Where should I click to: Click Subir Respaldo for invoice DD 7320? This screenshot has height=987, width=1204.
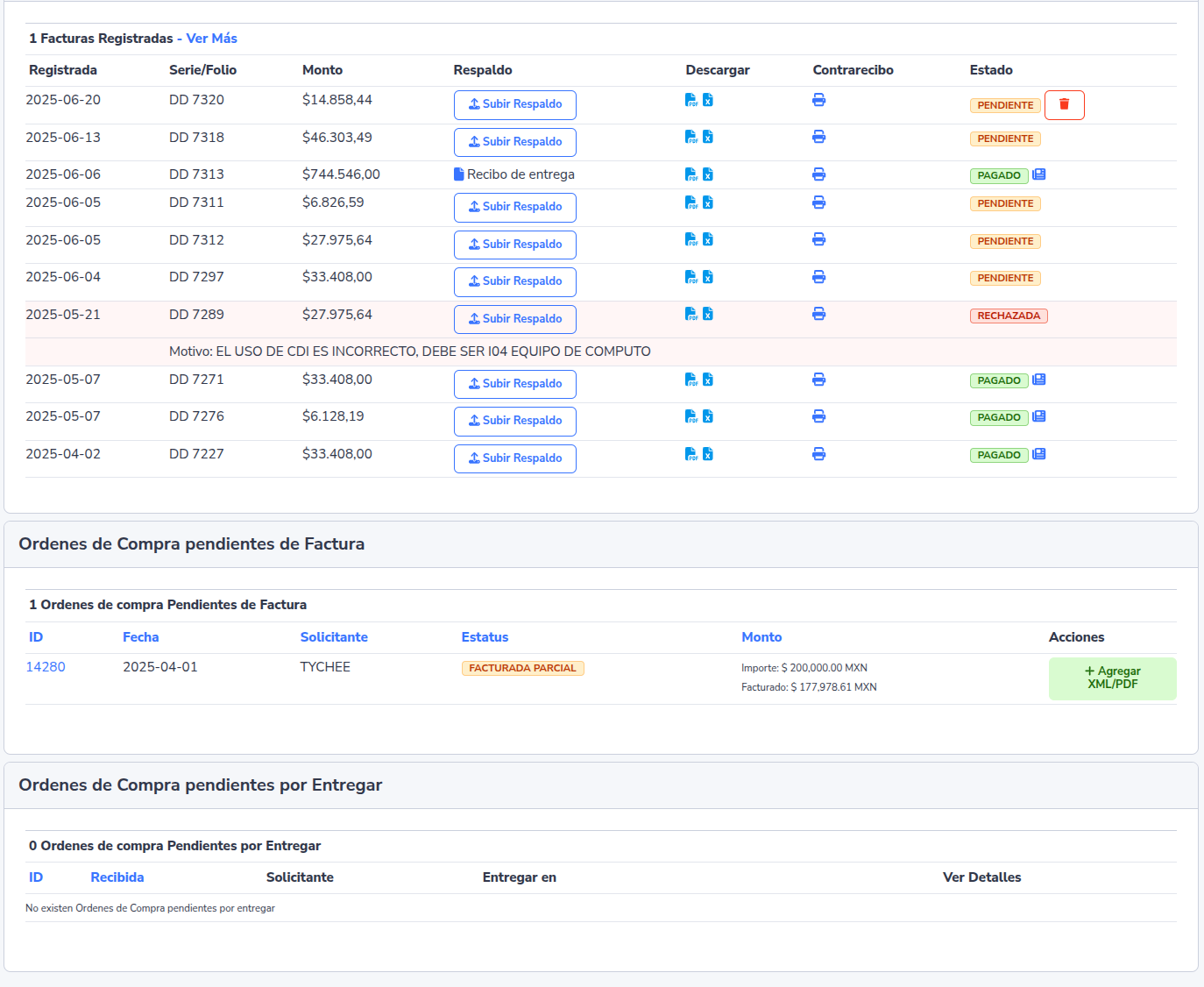(514, 104)
